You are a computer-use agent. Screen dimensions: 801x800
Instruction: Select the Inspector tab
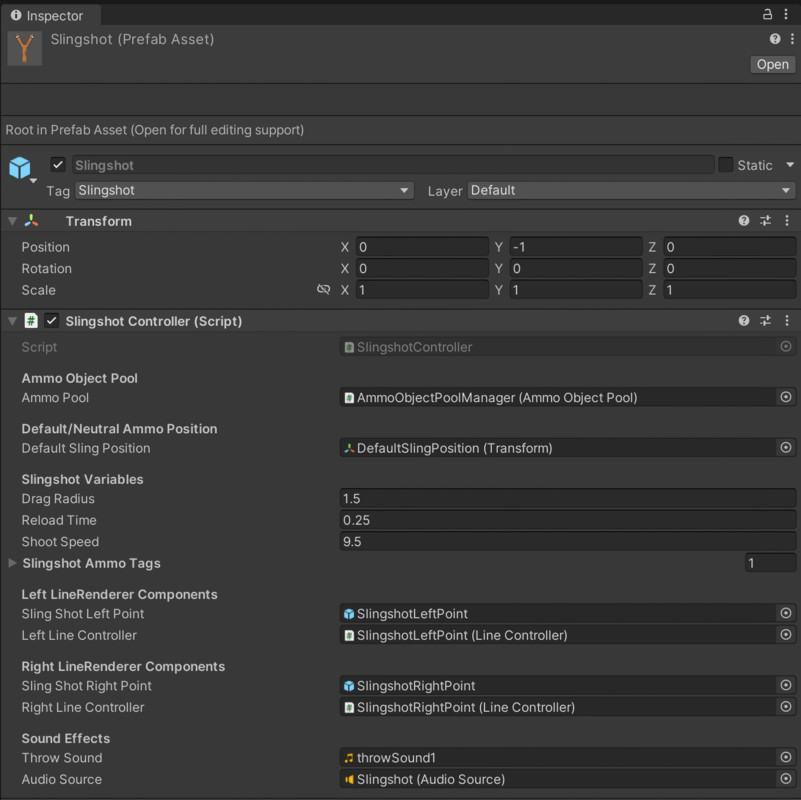click(x=51, y=16)
